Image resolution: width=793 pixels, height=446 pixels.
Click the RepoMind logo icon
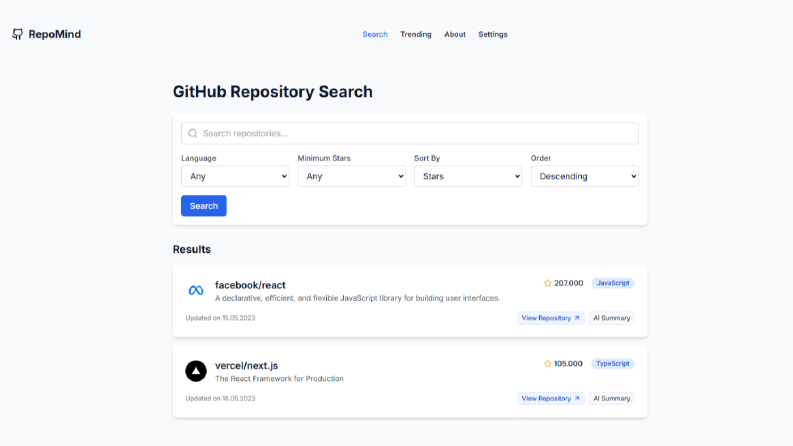18,34
